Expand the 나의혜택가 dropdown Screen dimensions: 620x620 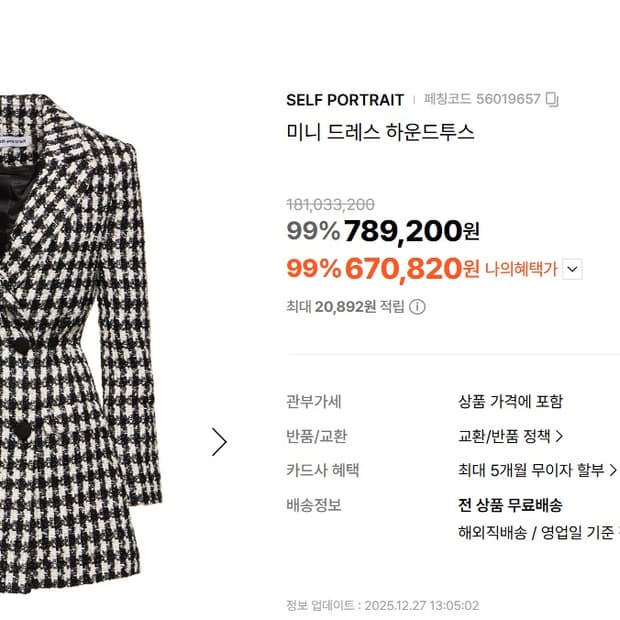(572, 269)
